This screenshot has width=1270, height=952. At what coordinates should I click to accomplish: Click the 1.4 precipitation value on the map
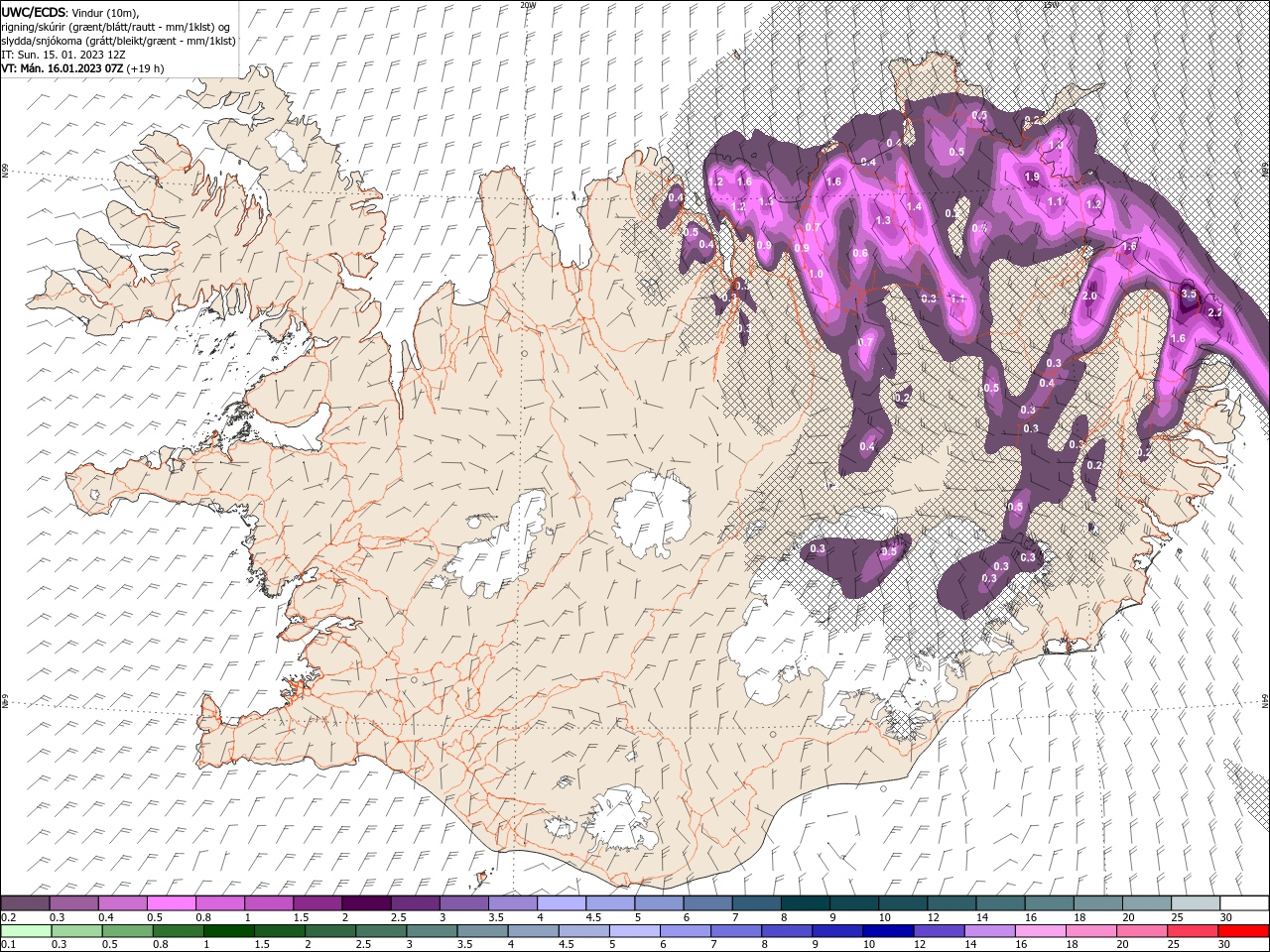tap(915, 207)
